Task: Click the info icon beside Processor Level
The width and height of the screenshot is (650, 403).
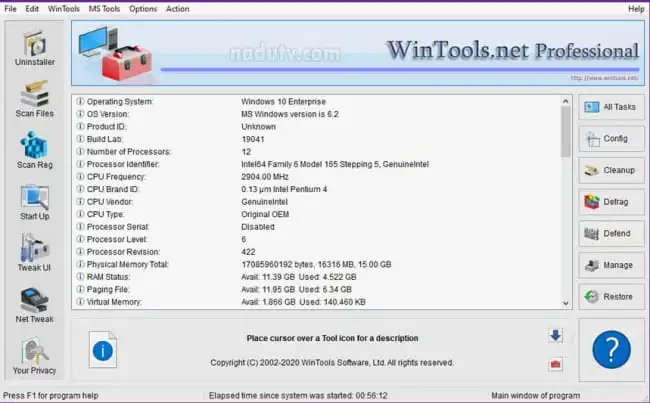Action: [x=80, y=239]
